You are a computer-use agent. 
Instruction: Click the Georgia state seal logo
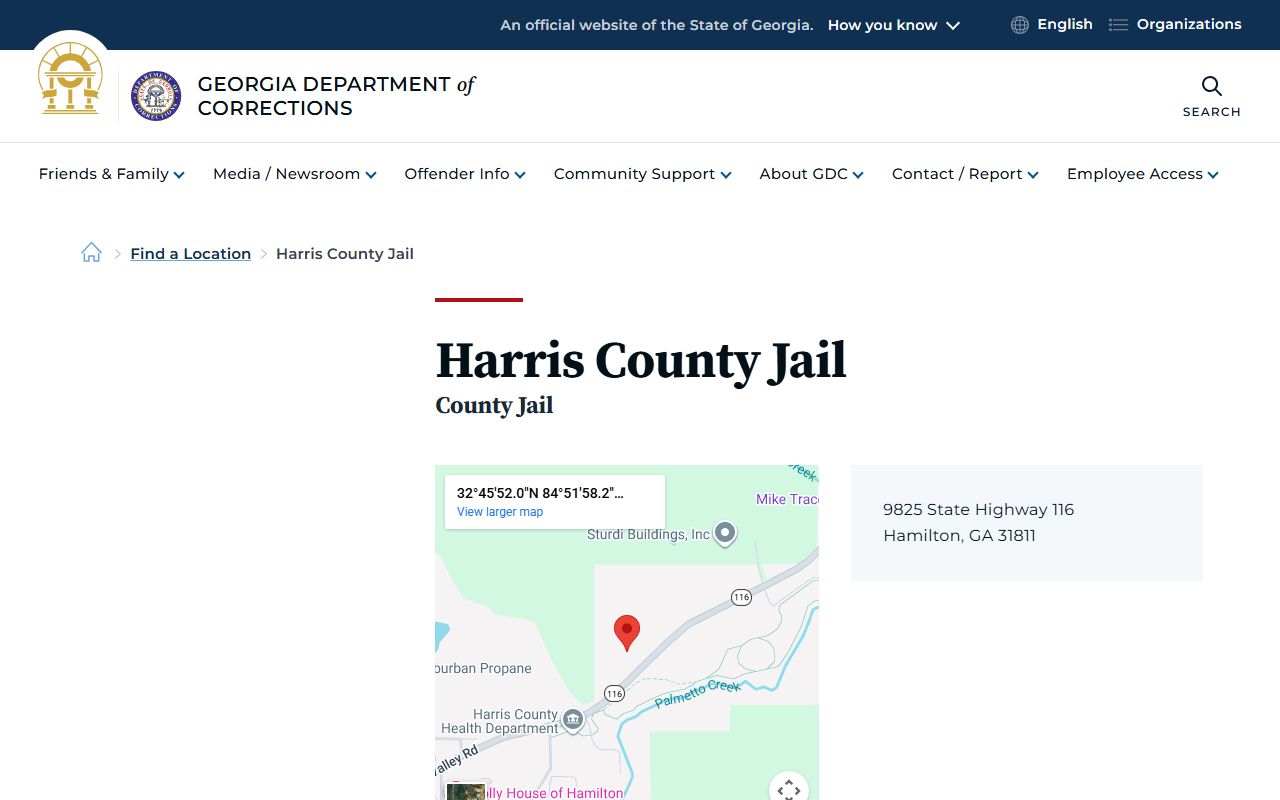(70, 79)
